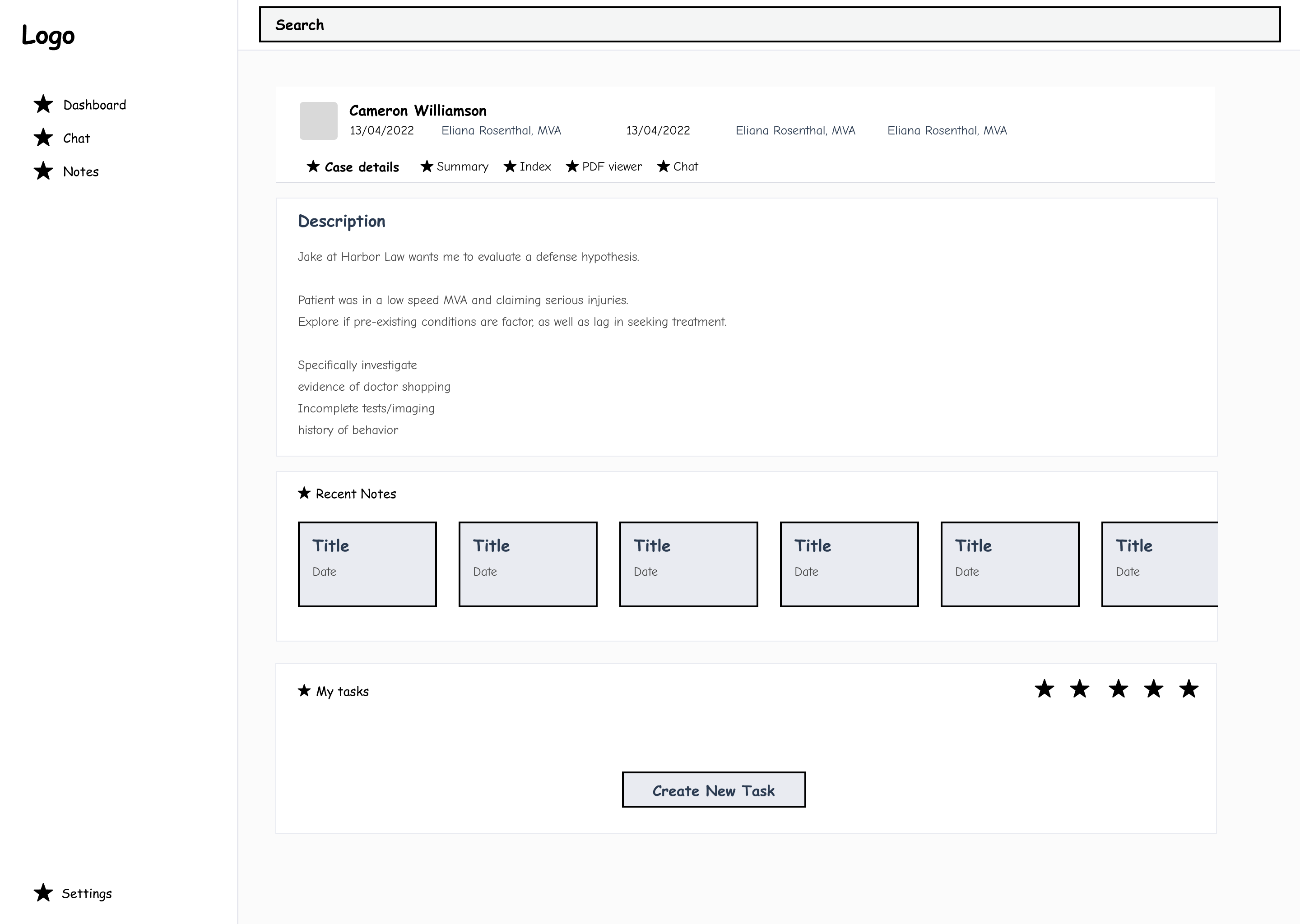Switch to the Summary tab
The height and width of the screenshot is (924, 1300).
point(462,166)
